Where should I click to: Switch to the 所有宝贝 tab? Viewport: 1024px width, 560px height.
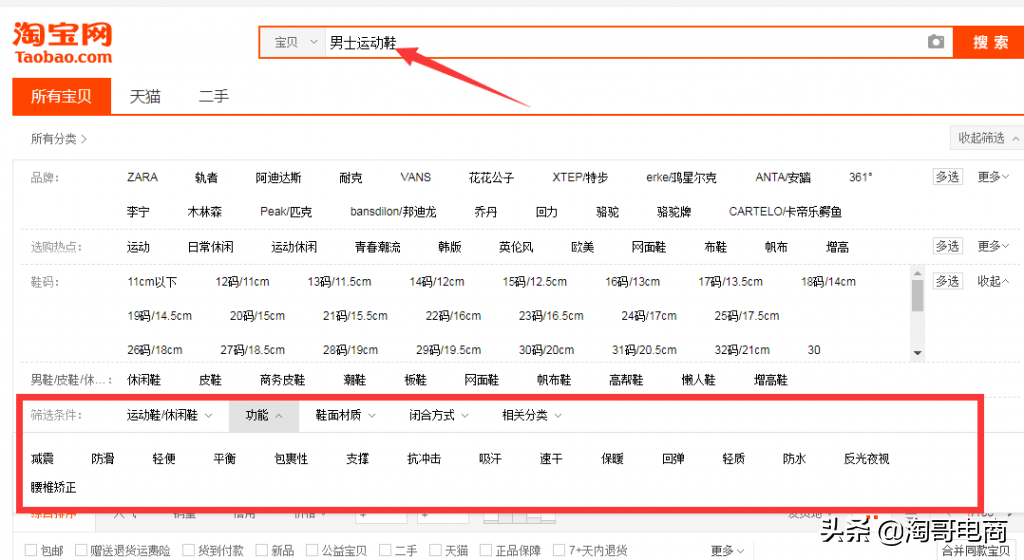click(61, 96)
